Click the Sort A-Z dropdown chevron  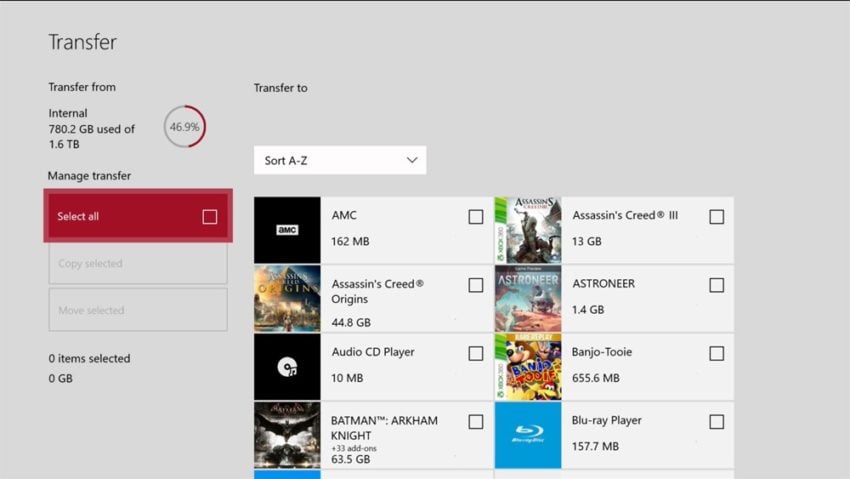(x=412, y=160)
